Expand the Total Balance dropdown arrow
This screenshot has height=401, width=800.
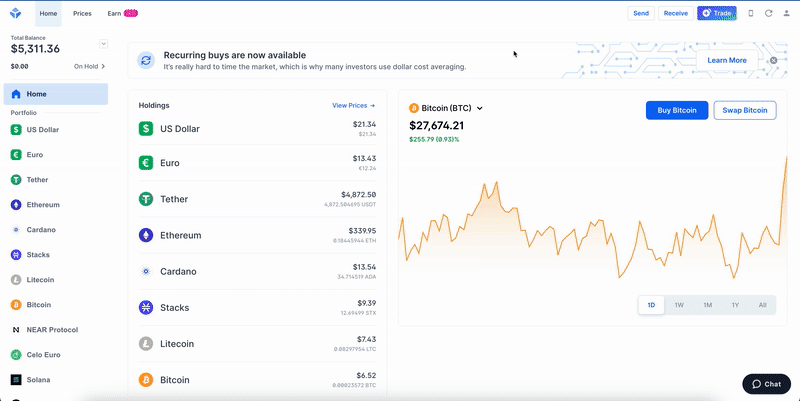pyautogui.click(x=103, y=44)
